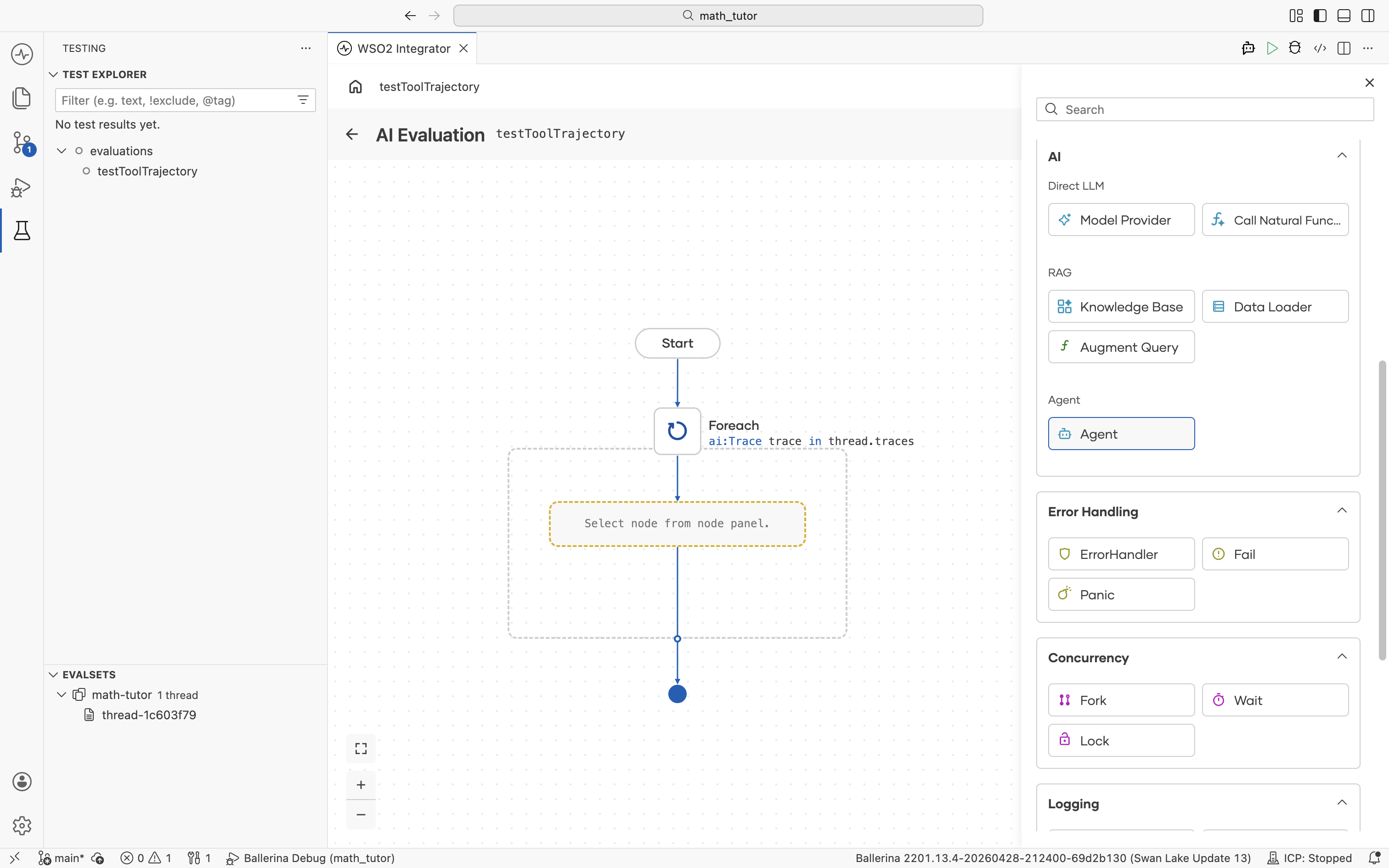Zoom out with the minus button
The height and width of the screenshot is (868, 1389).
pos(361,815)
